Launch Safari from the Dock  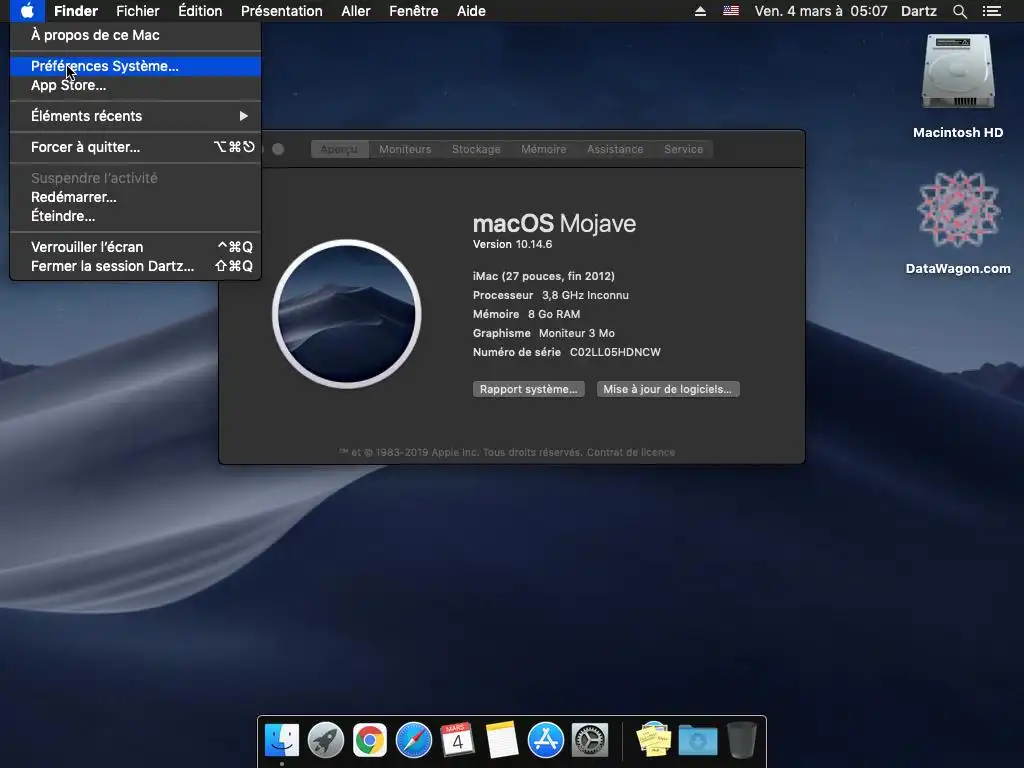(x=413, y=741)
